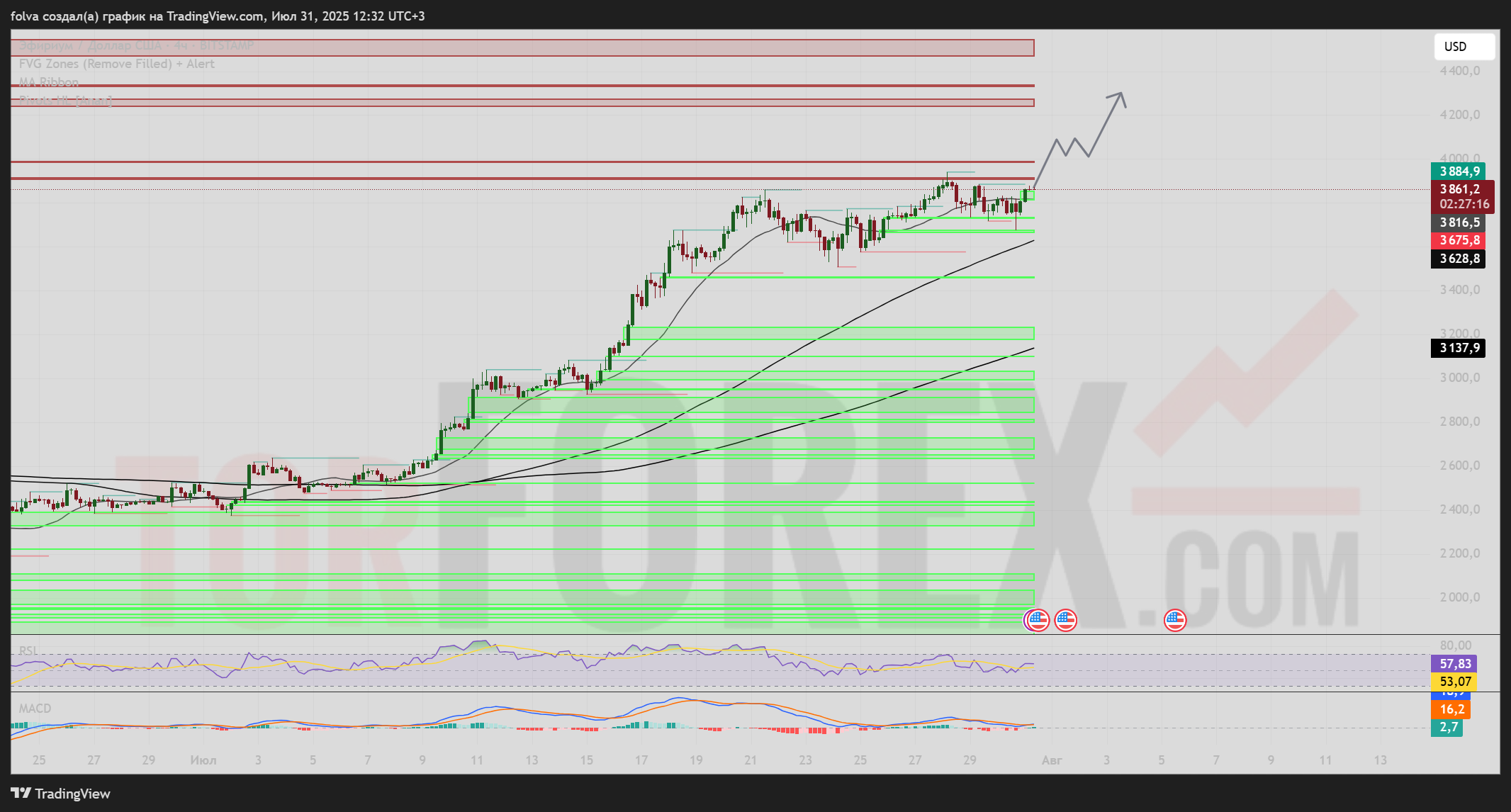Click the purple RSI 57,83 value label

[x=1454, y=664]
